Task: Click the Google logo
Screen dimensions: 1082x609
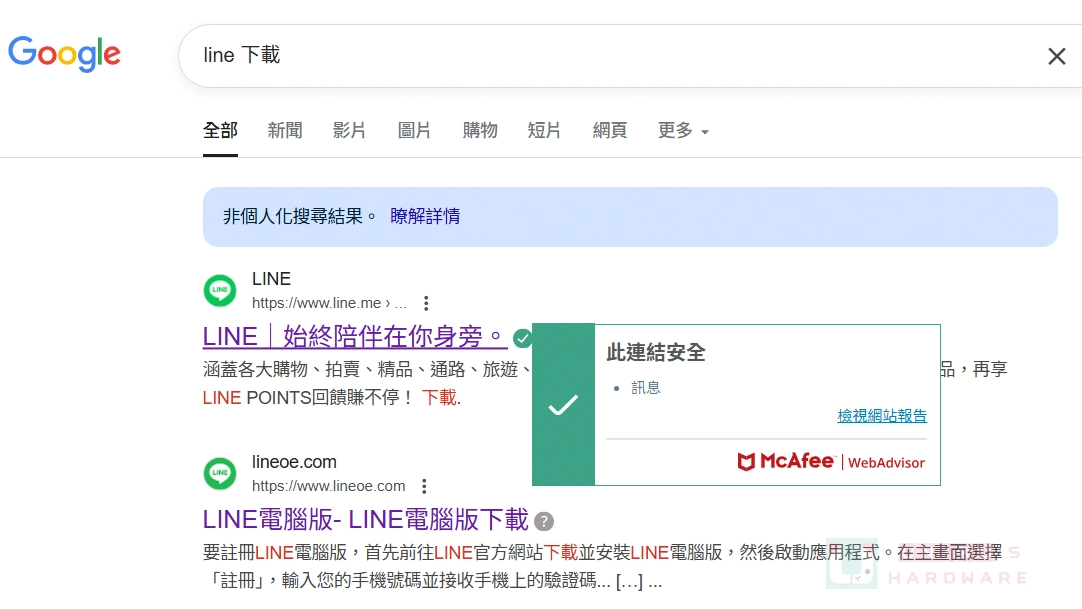Action: [64, 54]
